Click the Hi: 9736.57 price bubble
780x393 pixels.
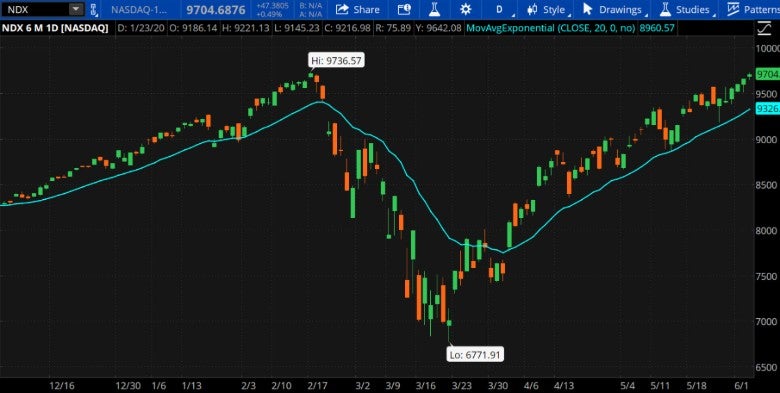tap(337, 61)
